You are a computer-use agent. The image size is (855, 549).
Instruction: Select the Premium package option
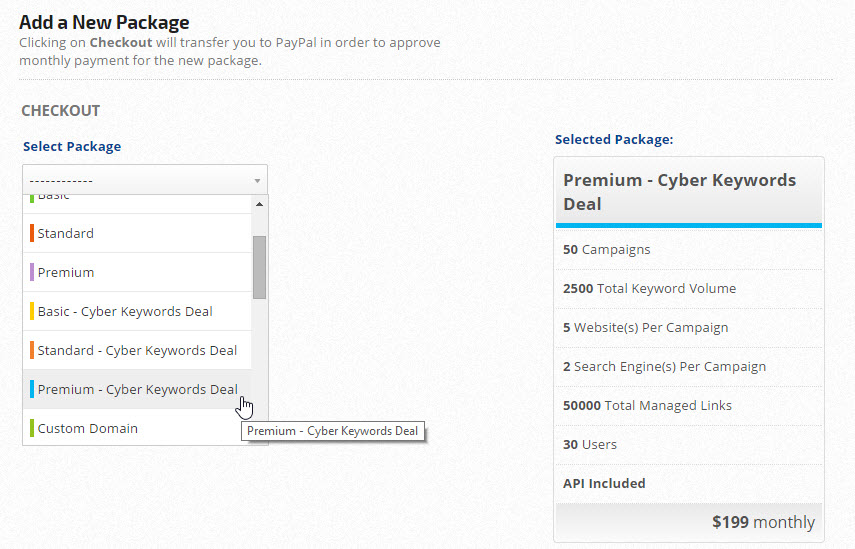tap(66, 272)
